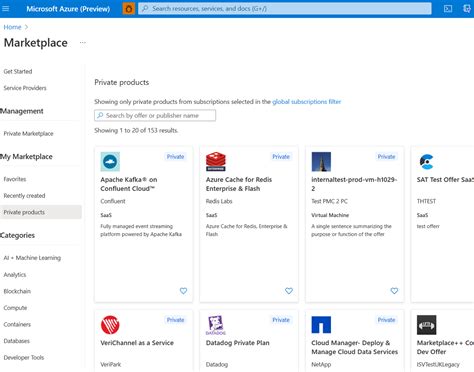Viewport: 474px width, 372px height.
Task: Open Private Marketplace in the sidebar
Action: 28,133
